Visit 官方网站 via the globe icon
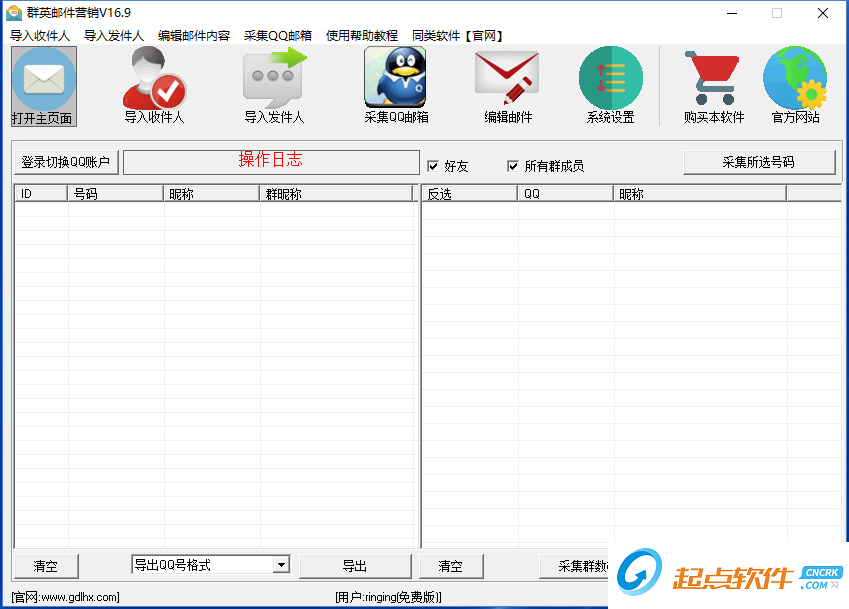Viewport: 849px width, 609px height. click(x=795, y=77)
